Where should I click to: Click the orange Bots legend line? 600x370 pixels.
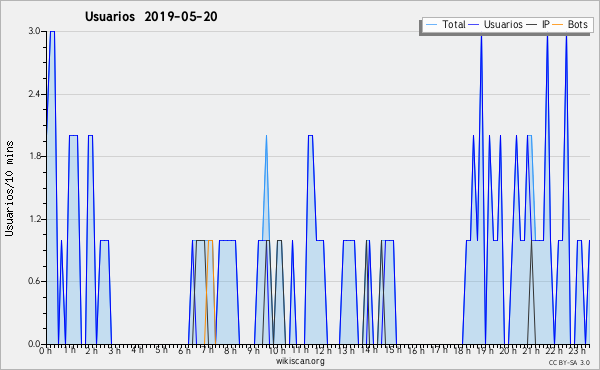click(558, 24)
